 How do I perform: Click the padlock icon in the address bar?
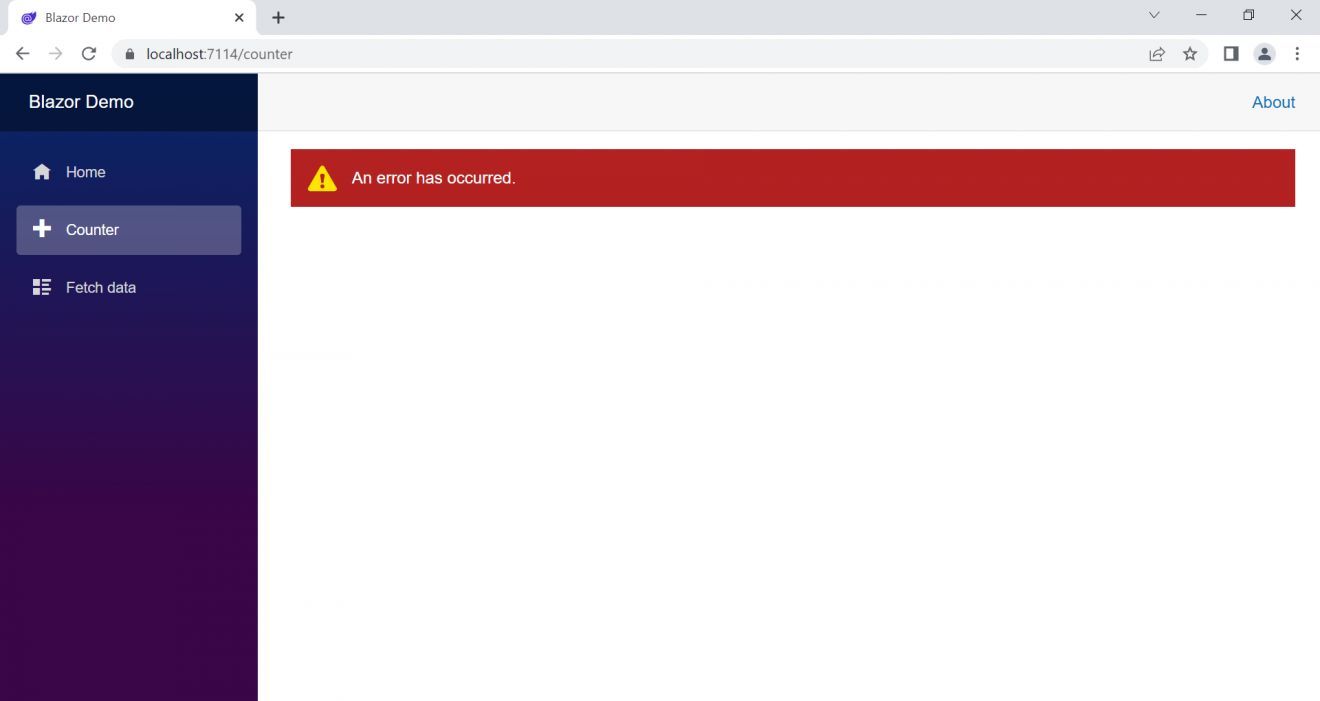129,54
